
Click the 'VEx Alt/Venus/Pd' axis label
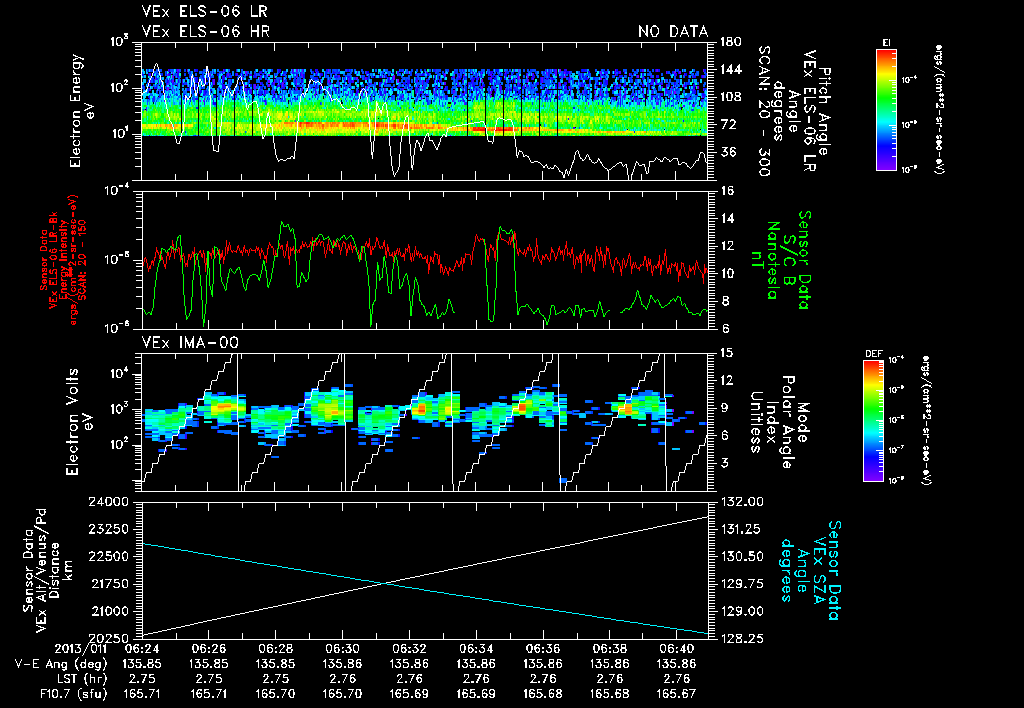[x=41, y=570]
